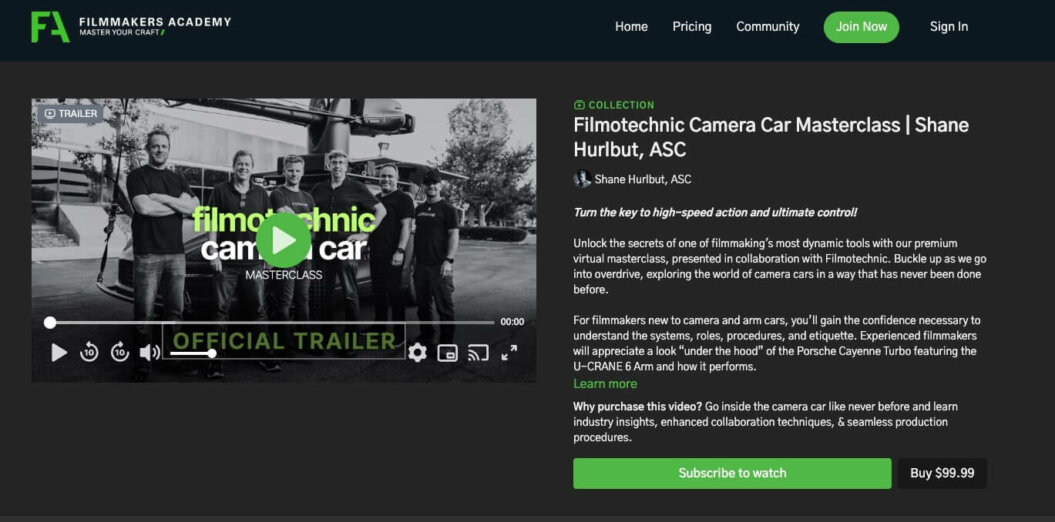1055x522 pixels.
Task: Adjust the video volume slider
Action: [191, 353]
